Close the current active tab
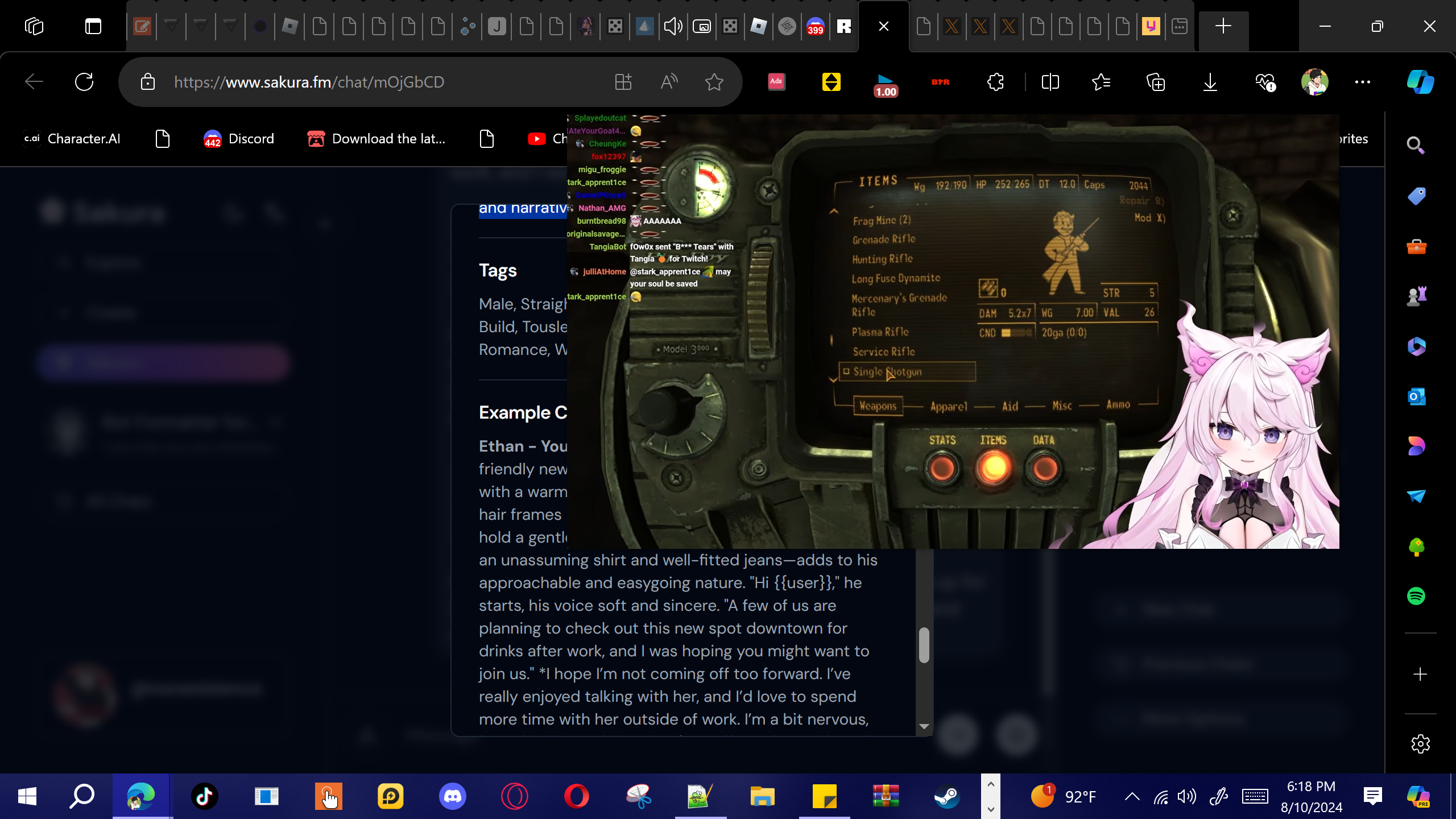The width and height of the screenshot is (1456, 819). point(883,26)
